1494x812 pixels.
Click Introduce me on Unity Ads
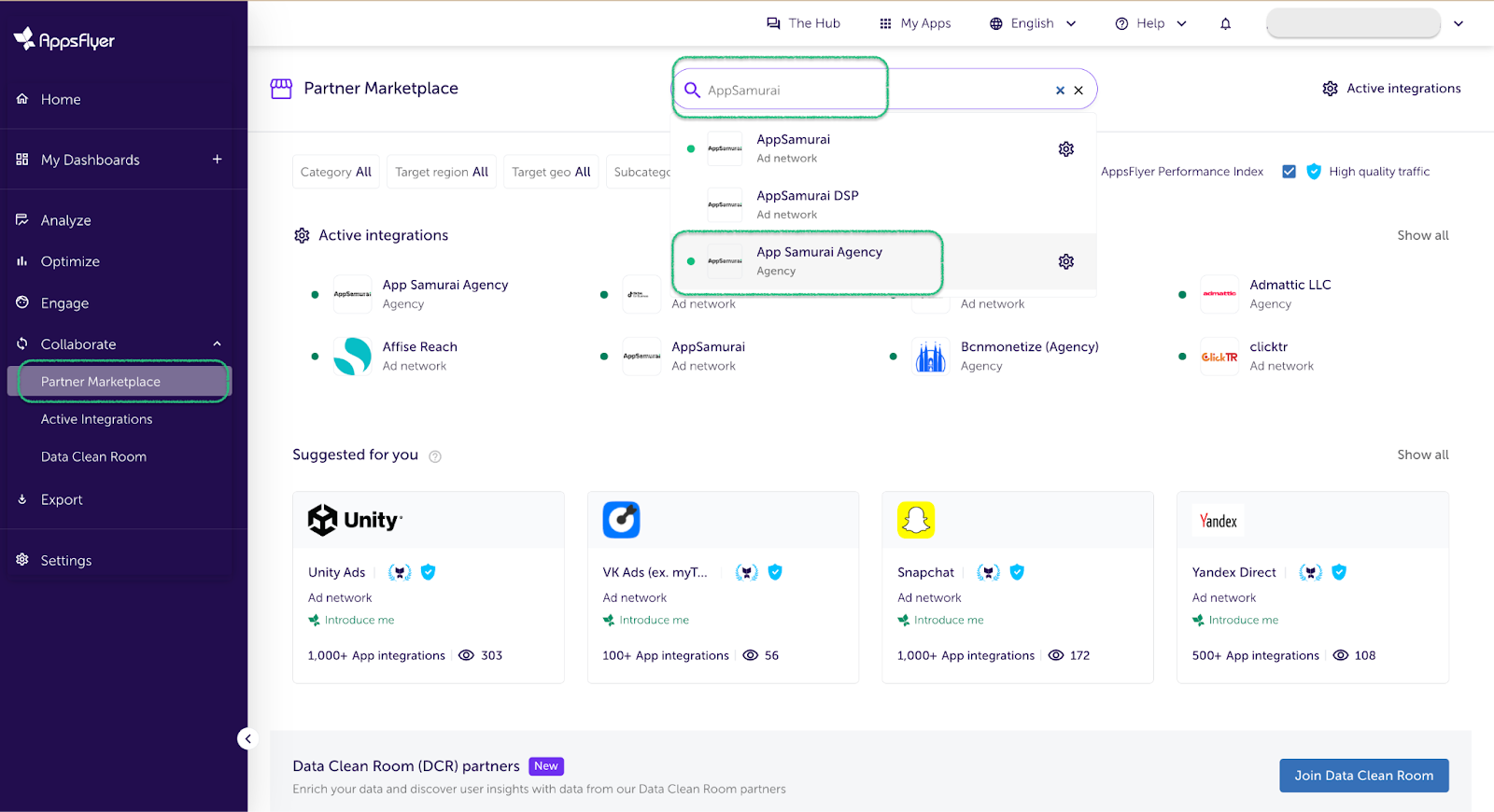351,620
